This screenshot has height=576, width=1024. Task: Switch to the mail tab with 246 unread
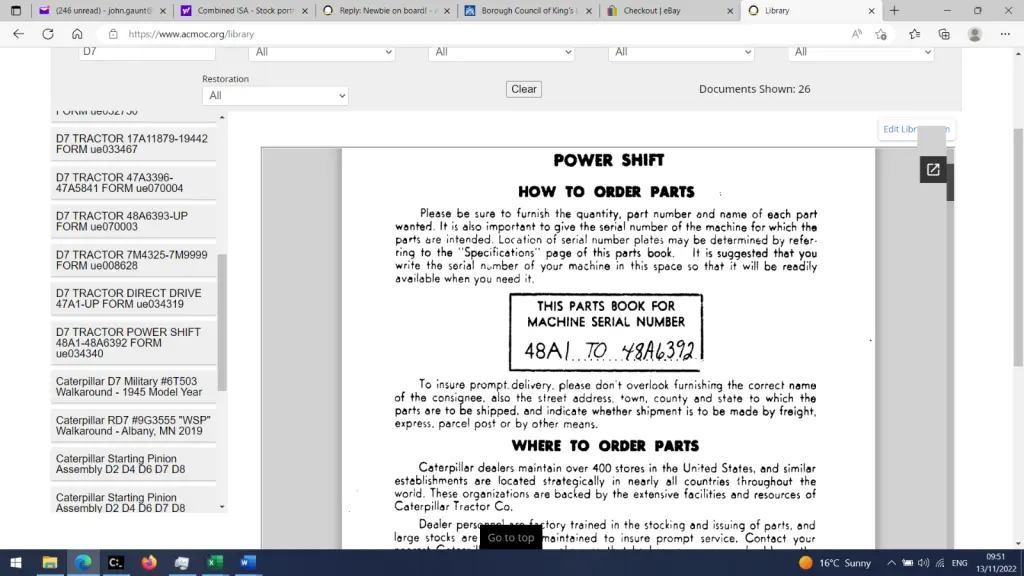pyautogui.click(x=103, y=10)
